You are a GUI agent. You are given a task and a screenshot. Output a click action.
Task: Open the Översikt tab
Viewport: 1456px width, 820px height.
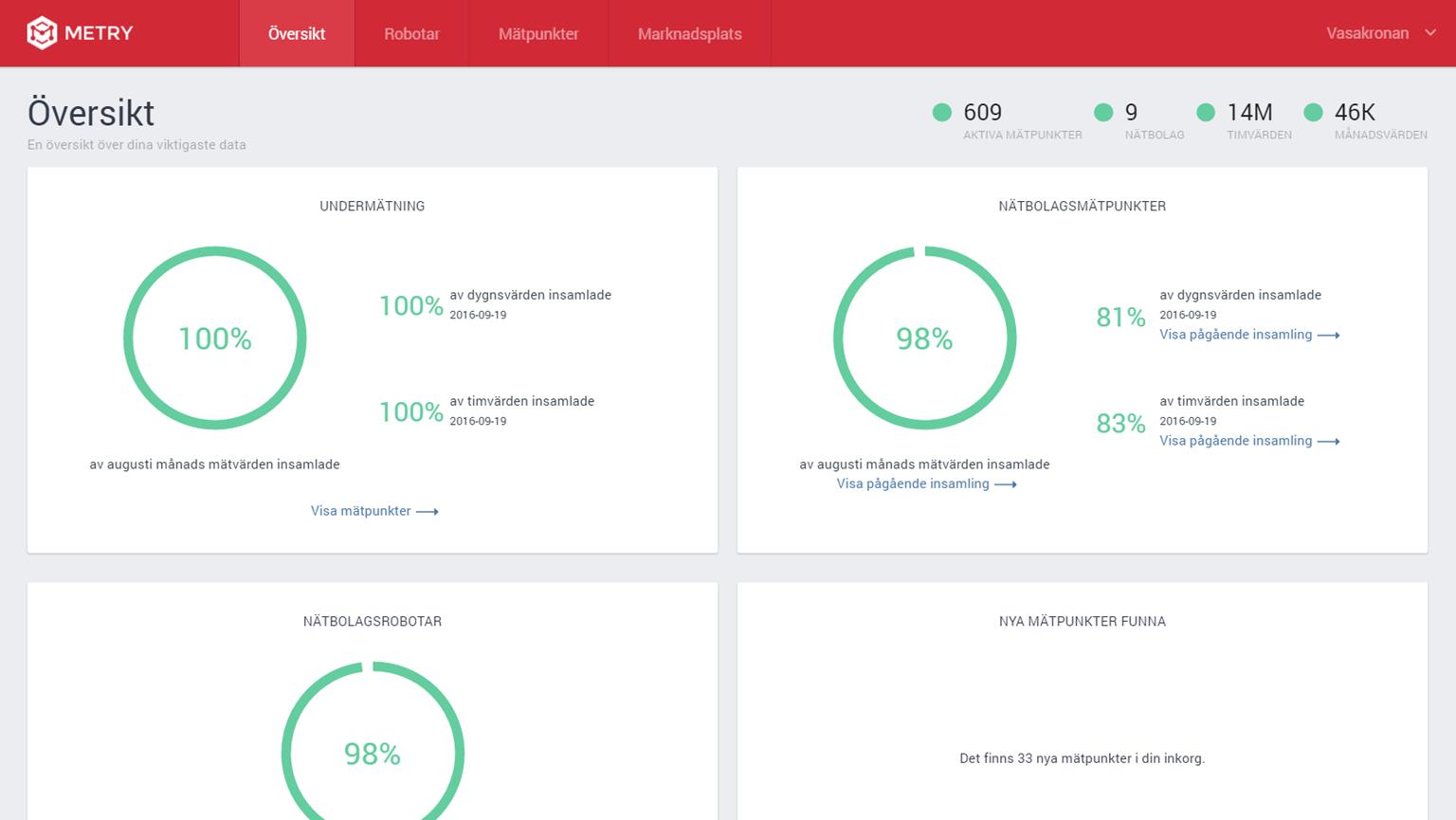(297, 33)
